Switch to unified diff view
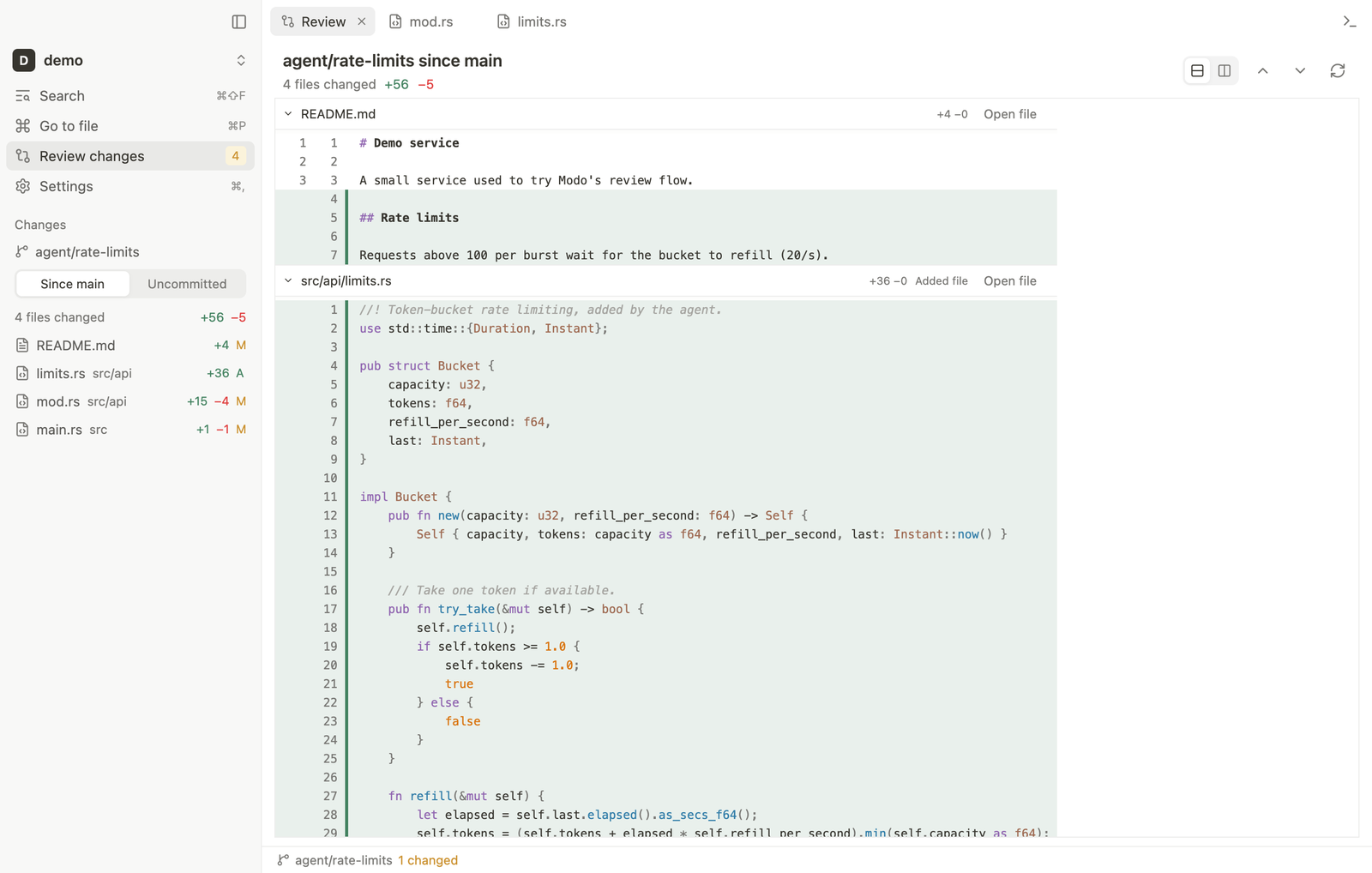 pyautogui.click(x=1198, y=70)
